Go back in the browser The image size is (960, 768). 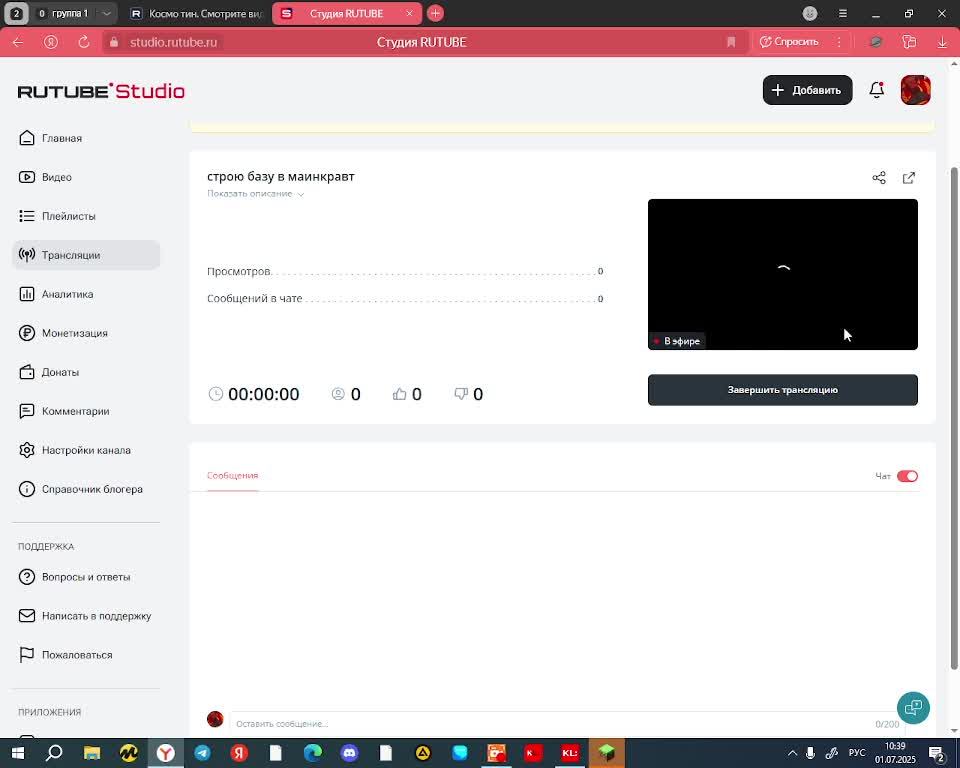pyautogui.click(x=18, y=42)
